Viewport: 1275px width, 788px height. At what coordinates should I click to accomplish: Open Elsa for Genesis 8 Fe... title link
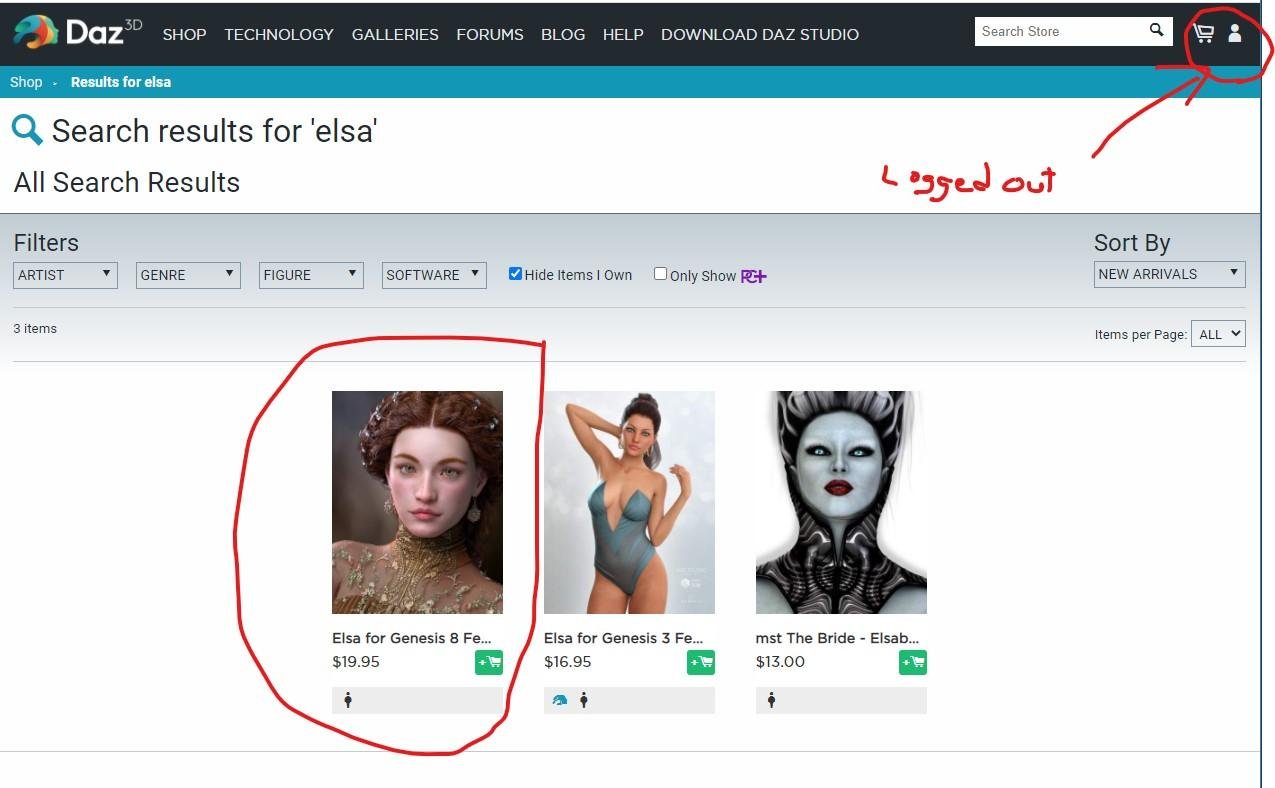(412, 638)
